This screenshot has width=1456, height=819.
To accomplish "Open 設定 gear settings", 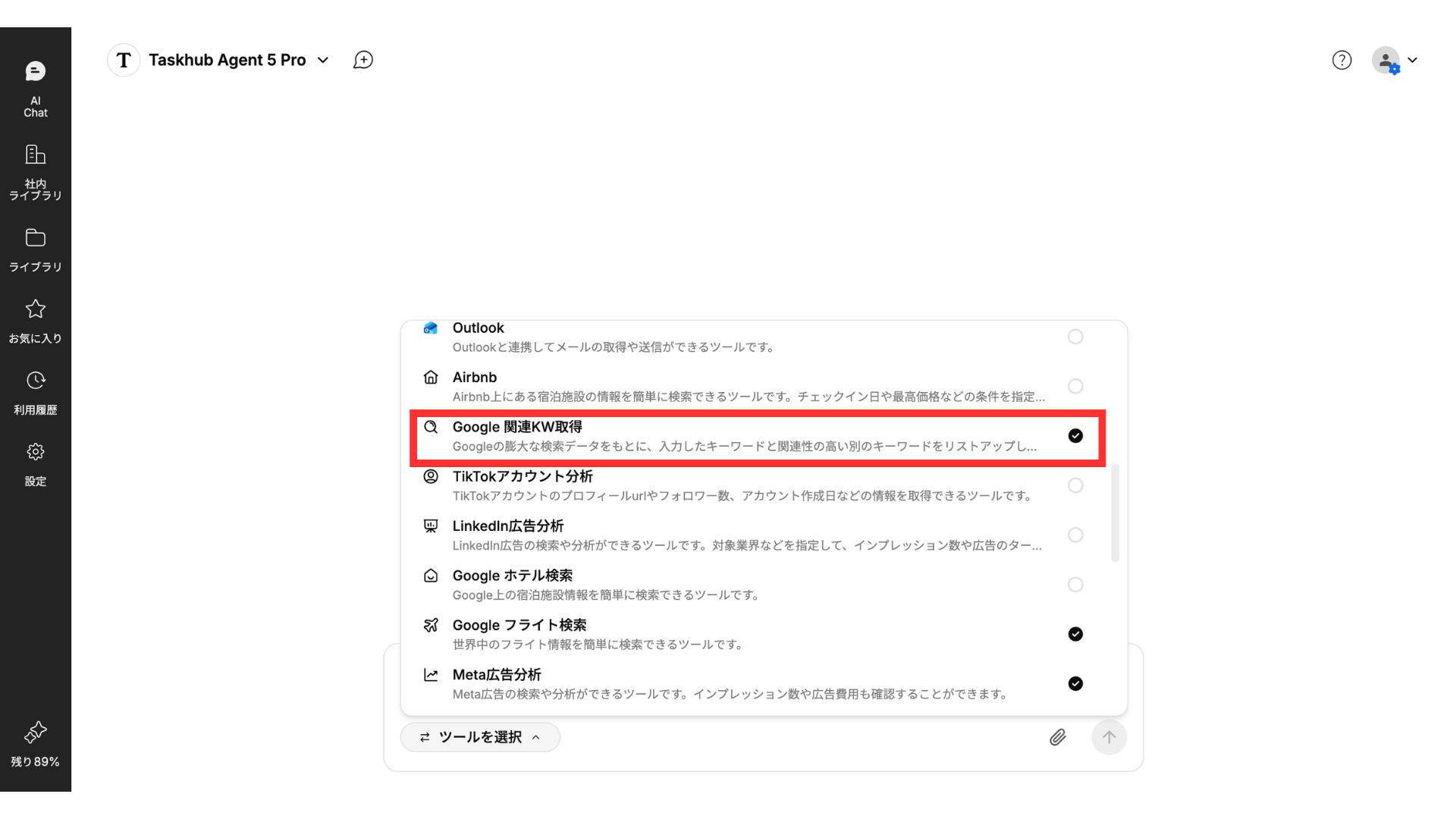I will tap(35, 463).
